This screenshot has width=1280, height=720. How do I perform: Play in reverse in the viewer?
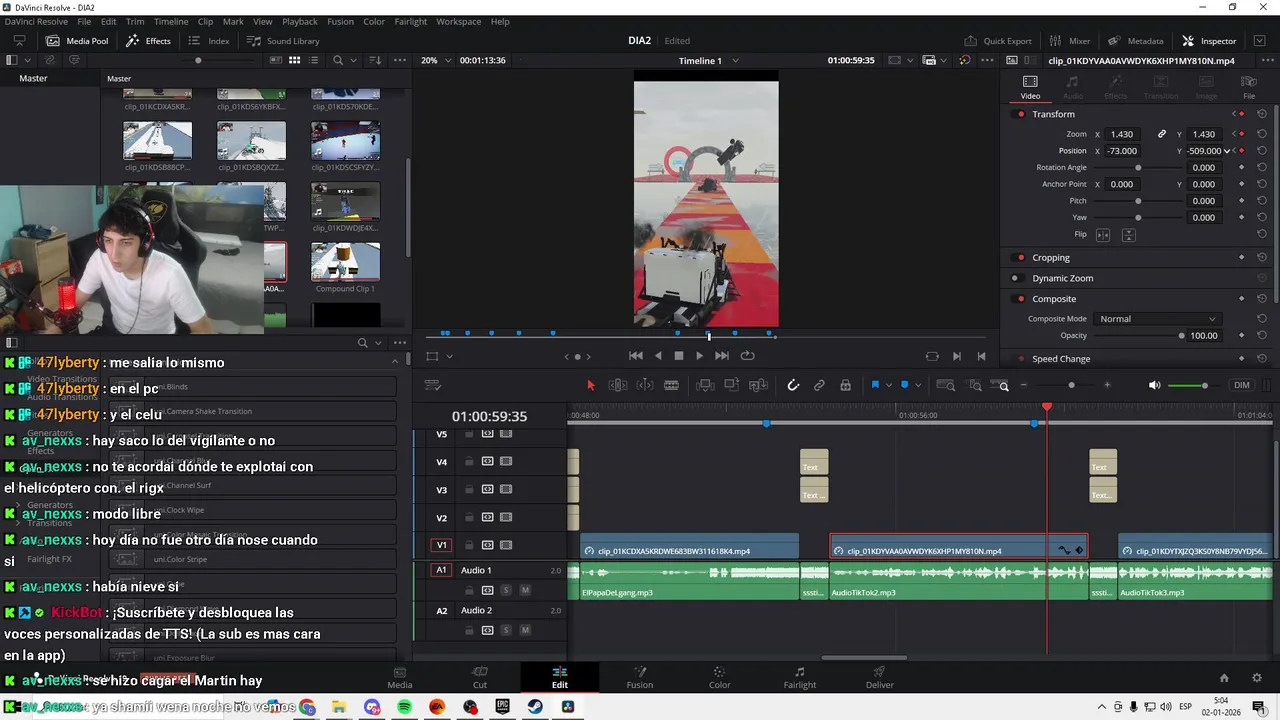(657, 356)
